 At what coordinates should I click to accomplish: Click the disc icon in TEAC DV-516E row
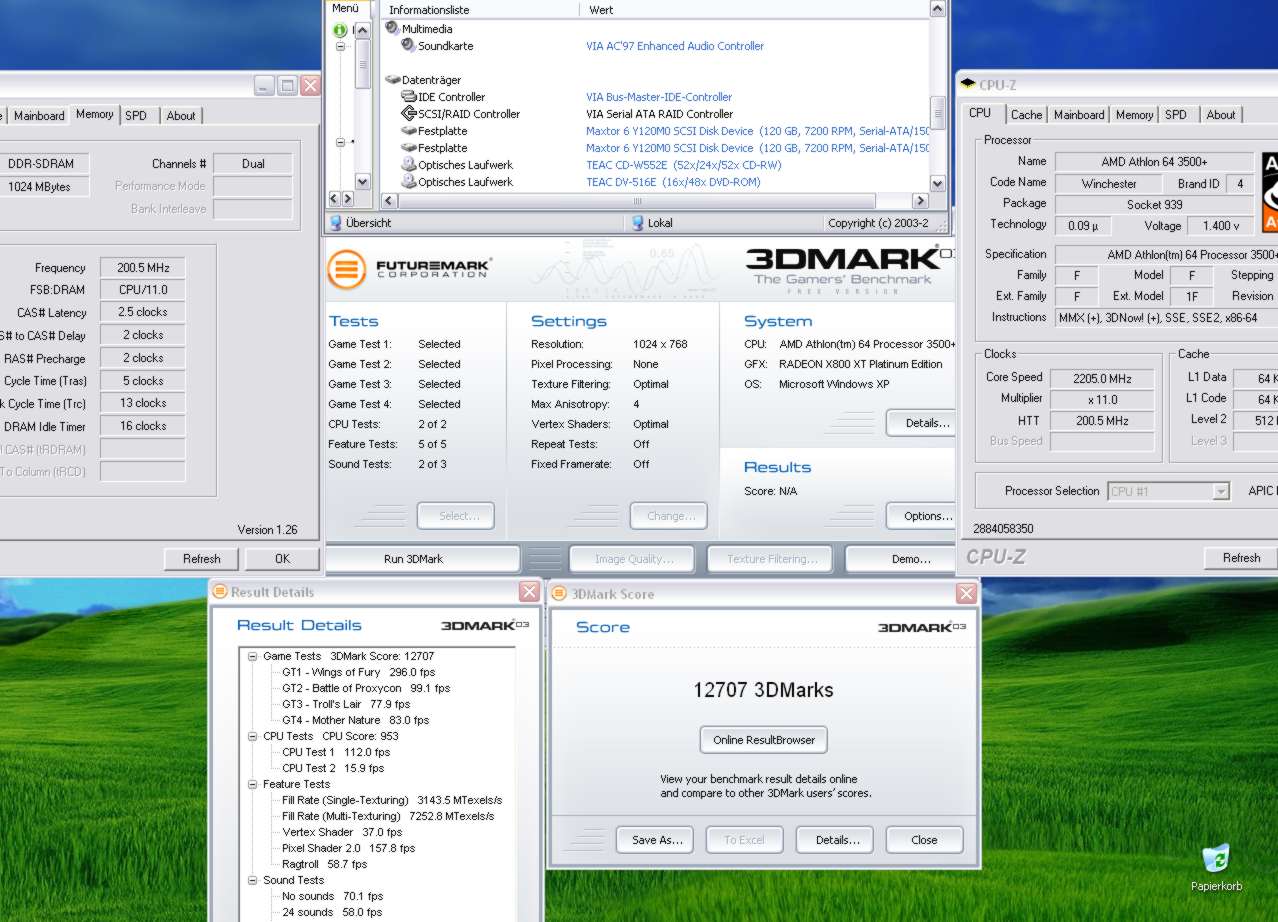click(x=409, y=182)
